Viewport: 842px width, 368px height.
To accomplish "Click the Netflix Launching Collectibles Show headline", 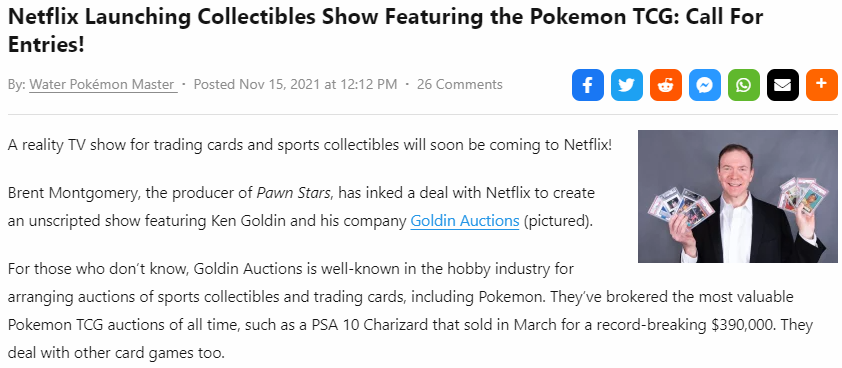I will click(385, 30).
